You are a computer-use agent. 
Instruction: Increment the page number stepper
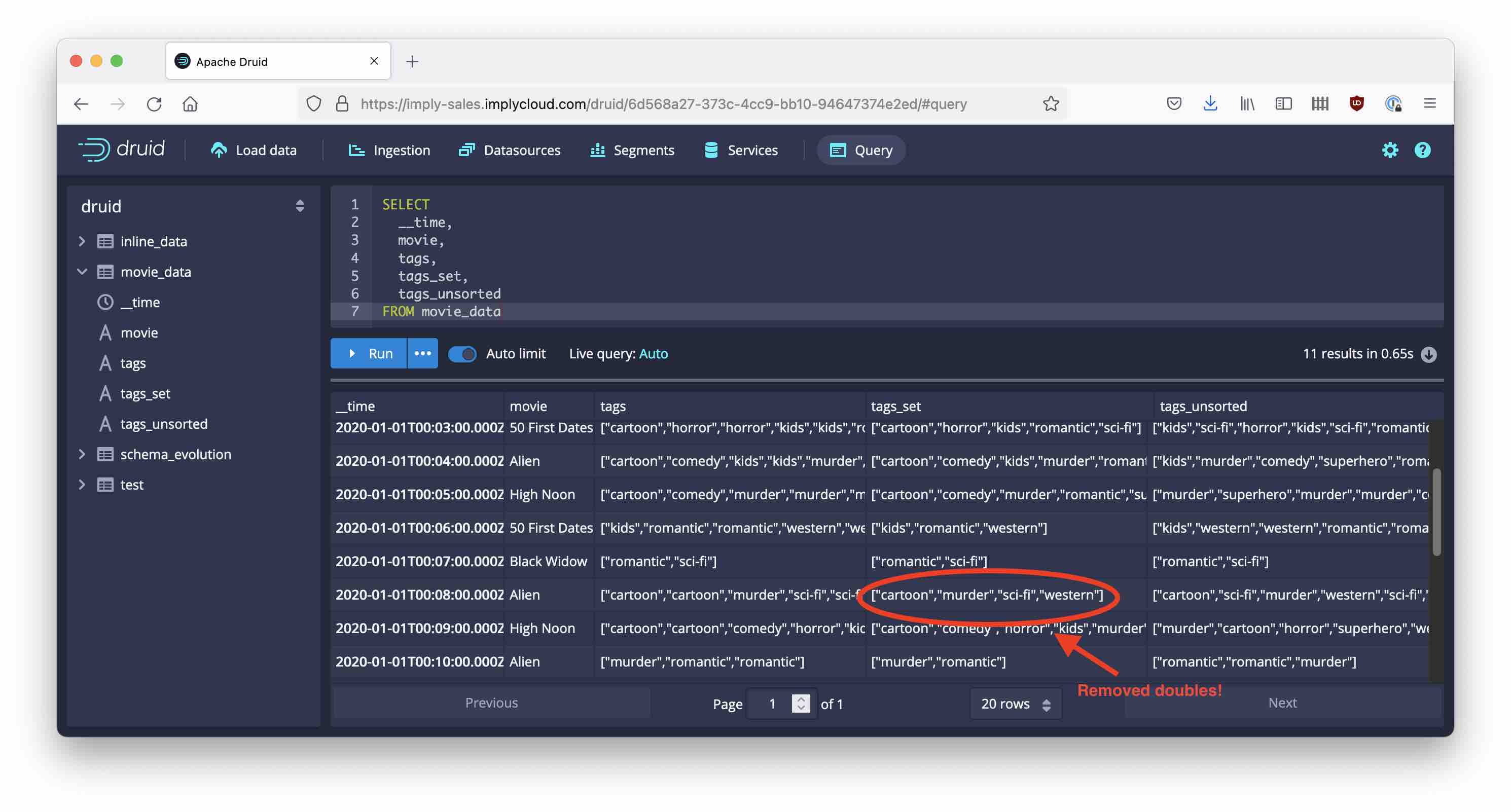point(800,699)
